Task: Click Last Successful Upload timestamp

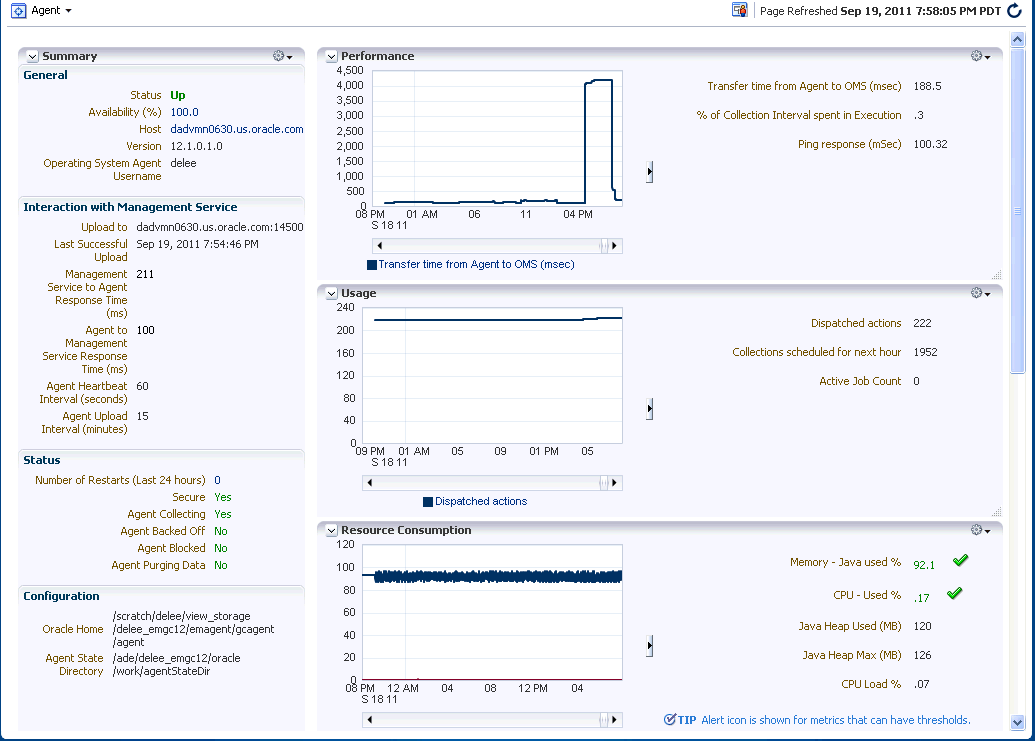Action: tap(197, 244)
